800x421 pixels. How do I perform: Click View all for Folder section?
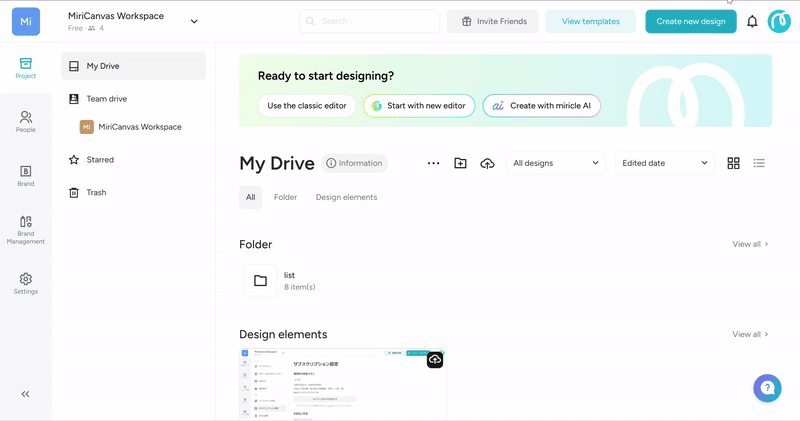click(750, 244)
